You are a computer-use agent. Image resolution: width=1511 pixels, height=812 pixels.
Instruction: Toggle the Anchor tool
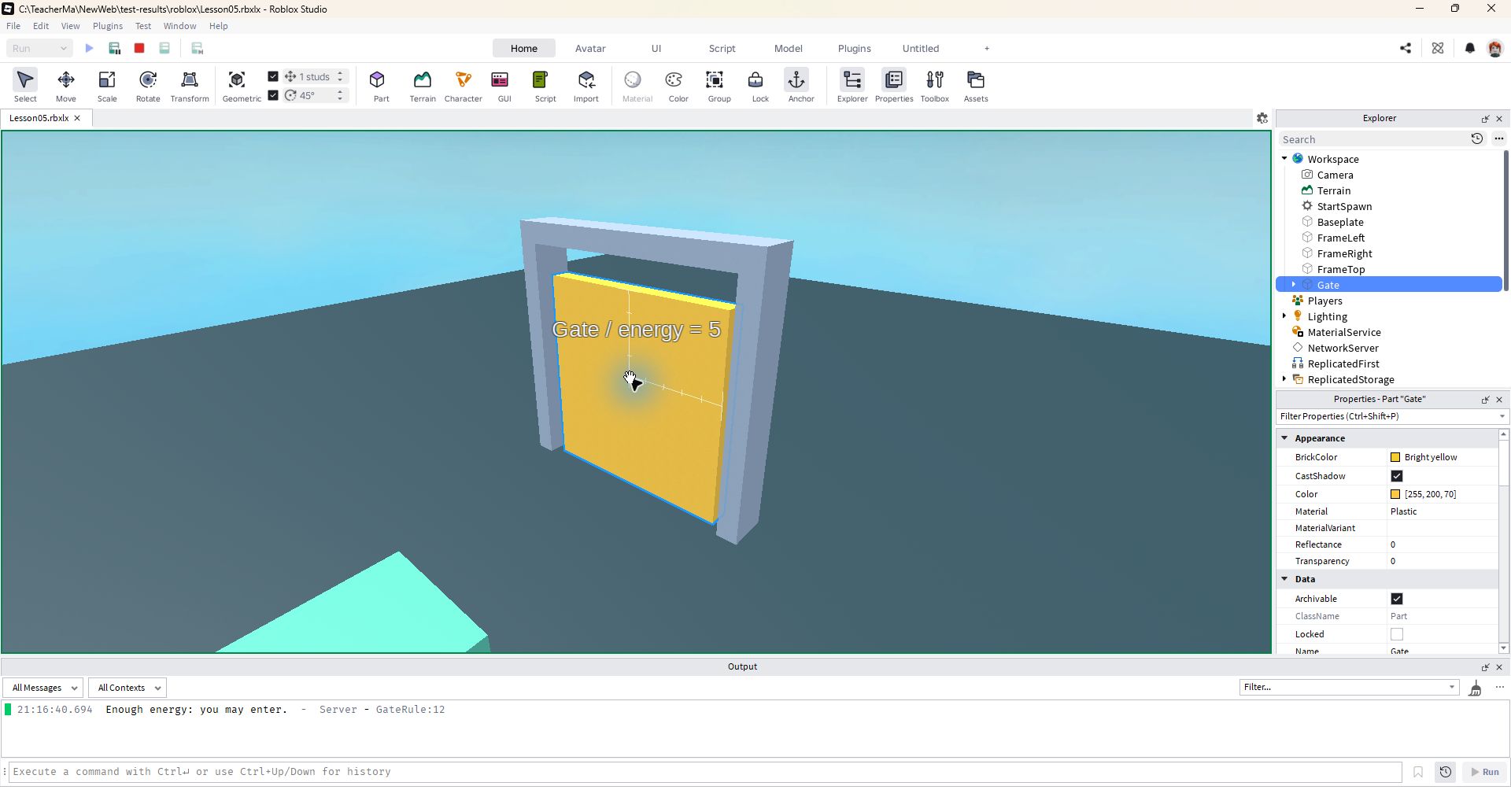point(801,86)
